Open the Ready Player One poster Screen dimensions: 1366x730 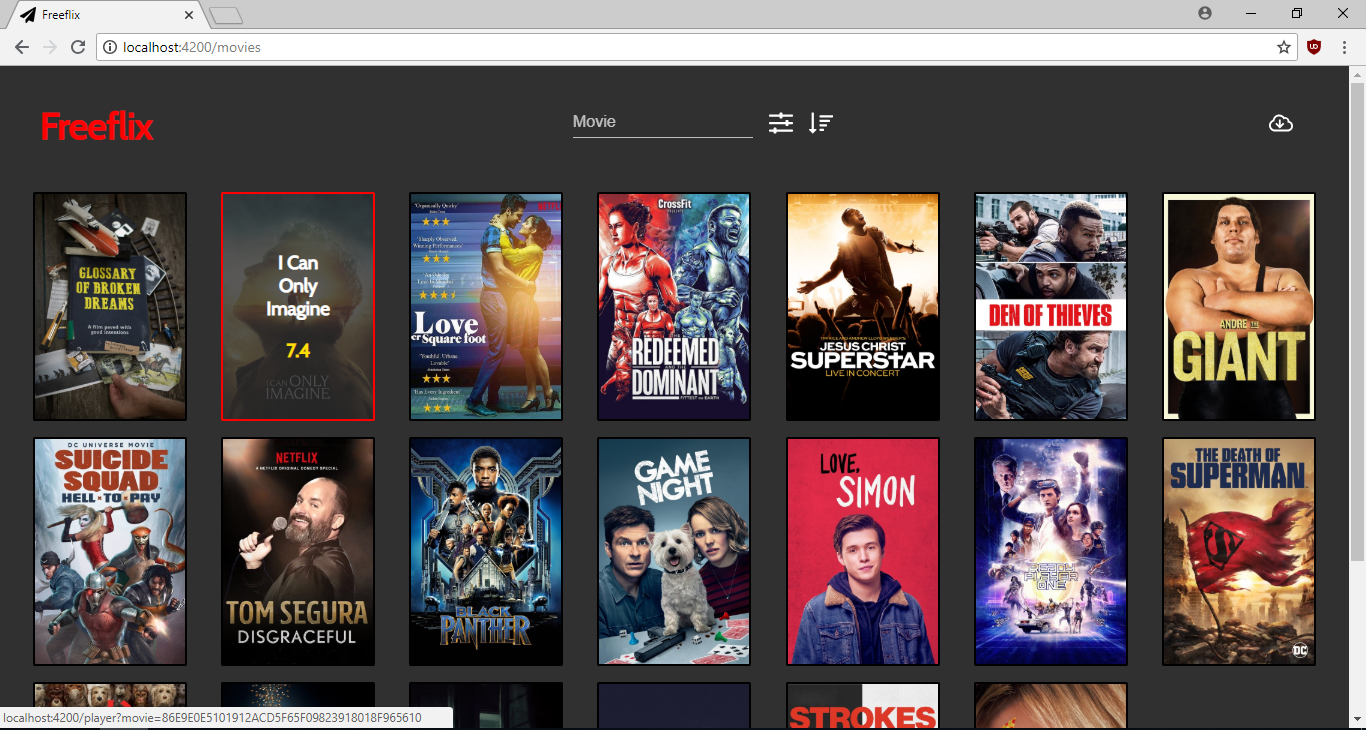click(x=1051, y=551)
